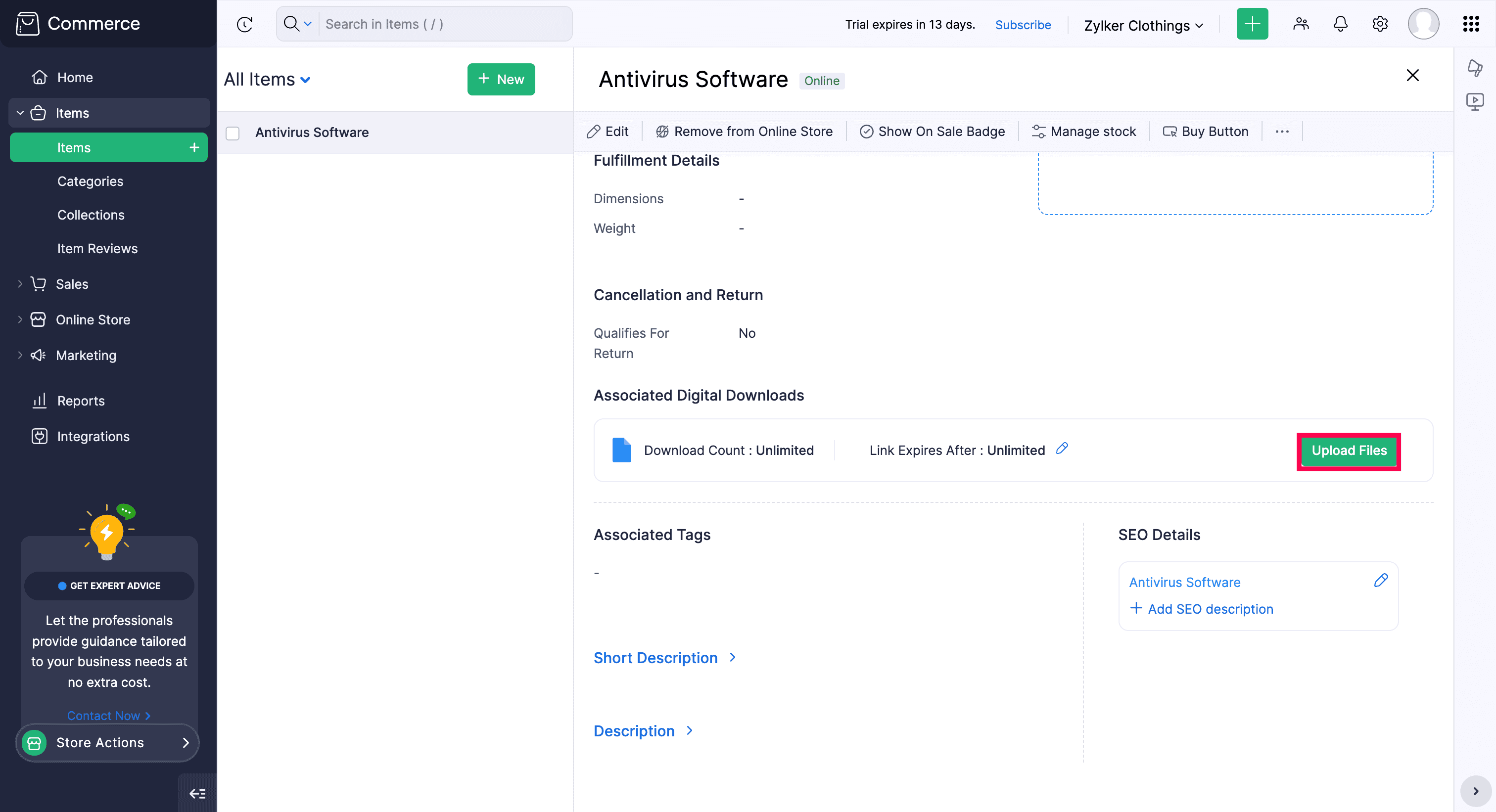Click the green quick-create plus button
Viewport: 1496px width, 812px height.
pos(1252,24)
